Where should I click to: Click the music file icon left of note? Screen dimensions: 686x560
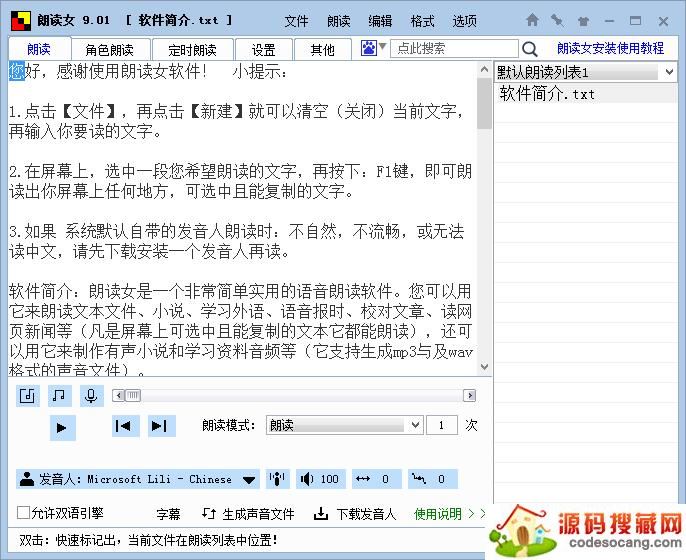(x=28, y=396)
